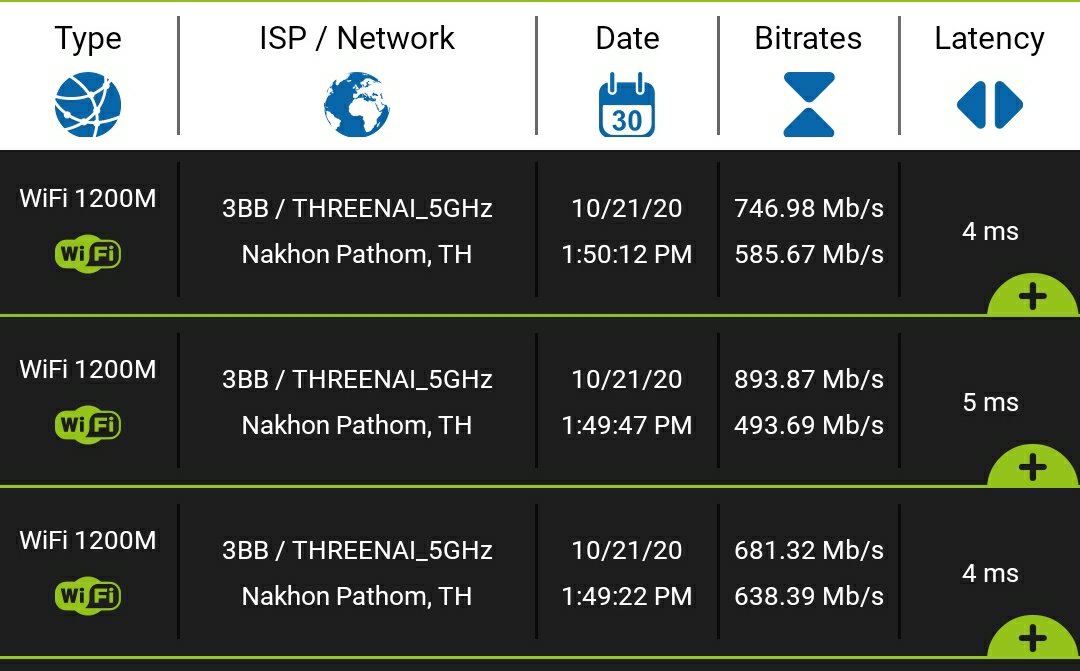This screenshot has height=671, width=1080.
Task: Open the result with 746.98 Mb/s bitrate
Action: pos(808,209)
